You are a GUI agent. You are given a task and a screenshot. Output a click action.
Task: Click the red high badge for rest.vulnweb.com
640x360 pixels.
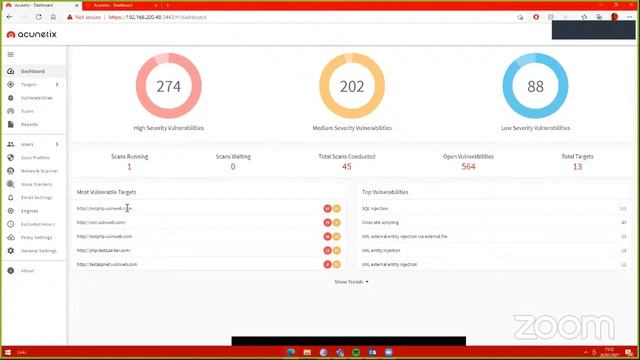point(327,222)
